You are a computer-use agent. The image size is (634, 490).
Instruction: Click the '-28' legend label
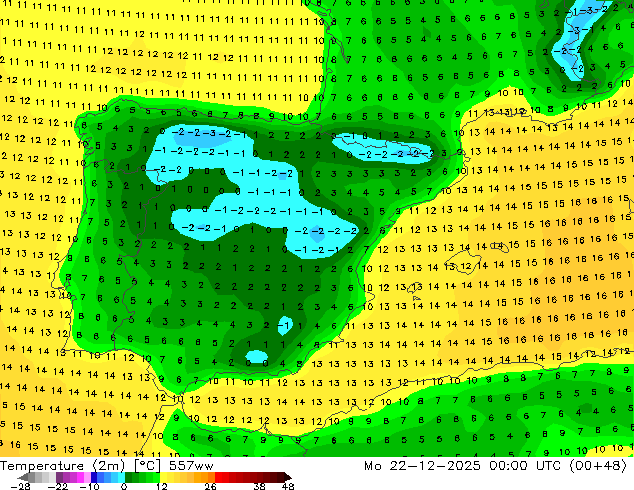click(21, 486)
